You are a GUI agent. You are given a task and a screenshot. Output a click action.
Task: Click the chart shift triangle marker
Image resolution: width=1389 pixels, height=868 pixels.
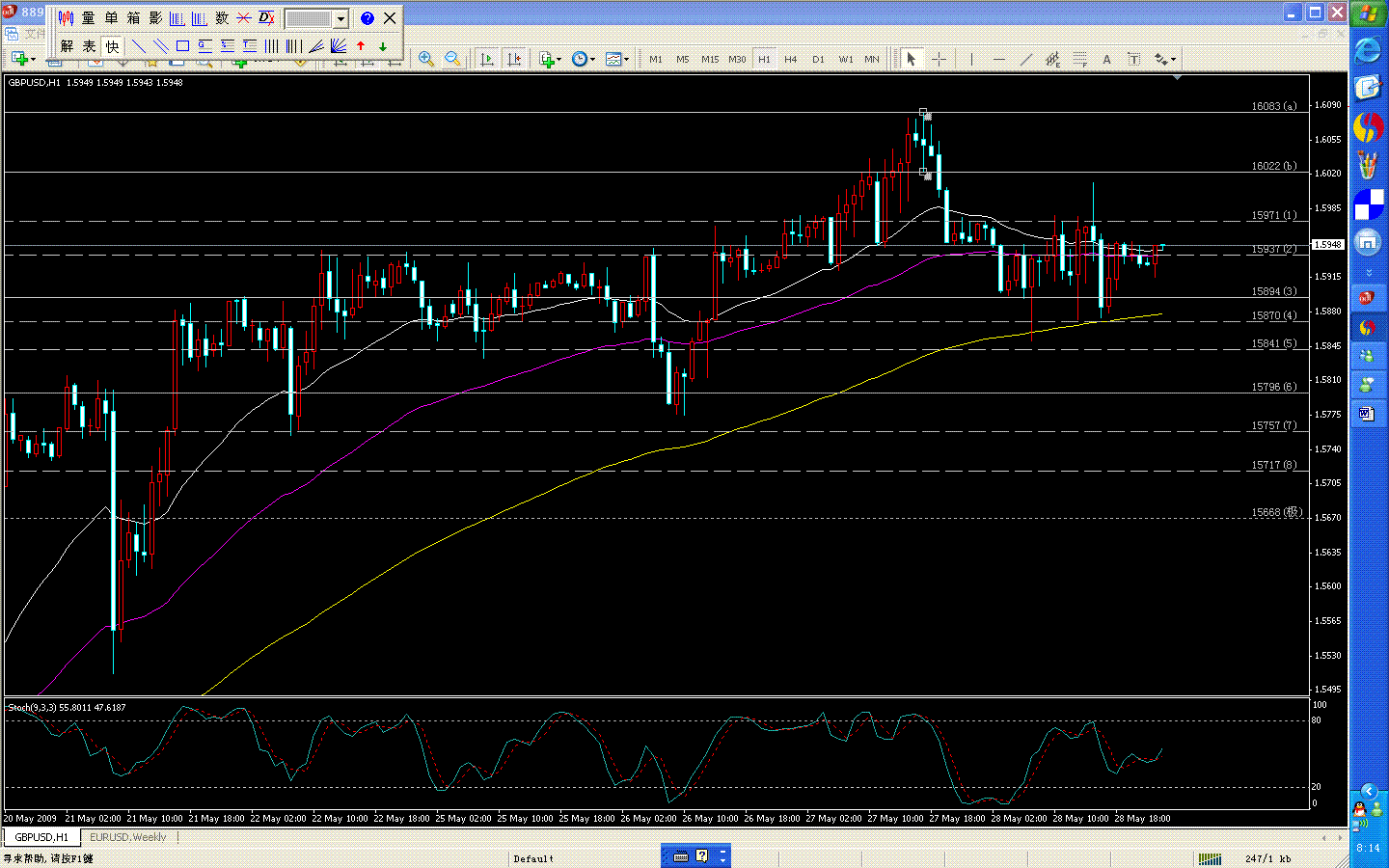coord(1177,77)
